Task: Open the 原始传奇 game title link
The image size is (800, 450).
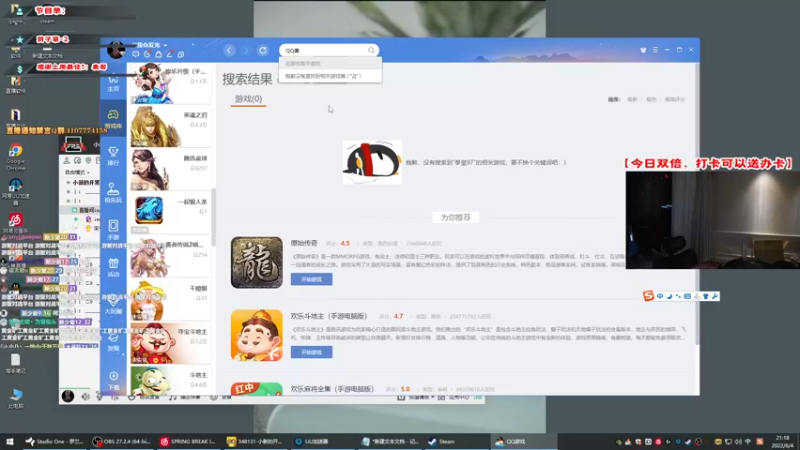Action: pos(304,243)
